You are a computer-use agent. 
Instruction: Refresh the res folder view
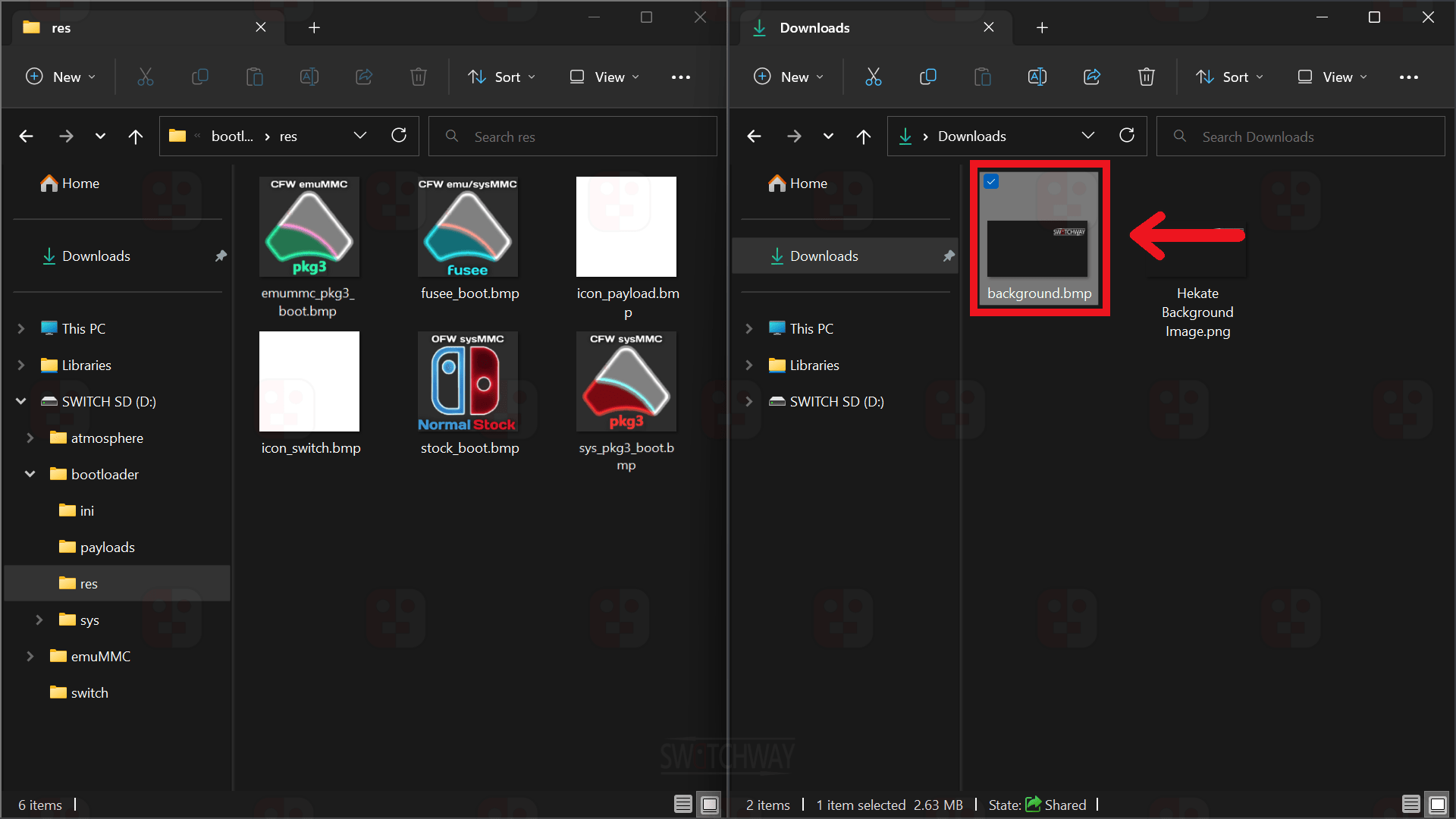click(x=399, y=136)
